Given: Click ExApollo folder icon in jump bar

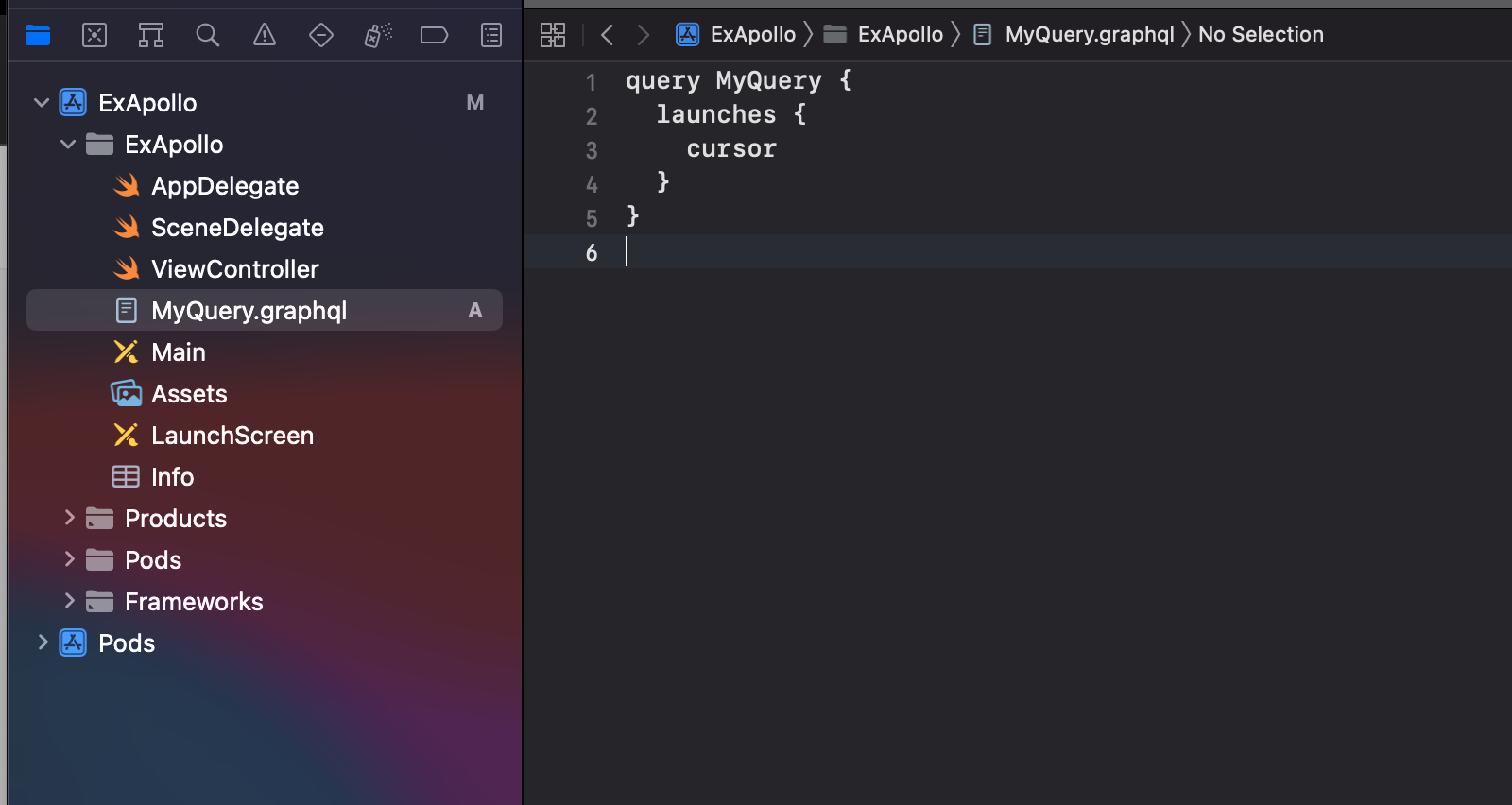Looking at the screenshot, I should coord(834,35).
